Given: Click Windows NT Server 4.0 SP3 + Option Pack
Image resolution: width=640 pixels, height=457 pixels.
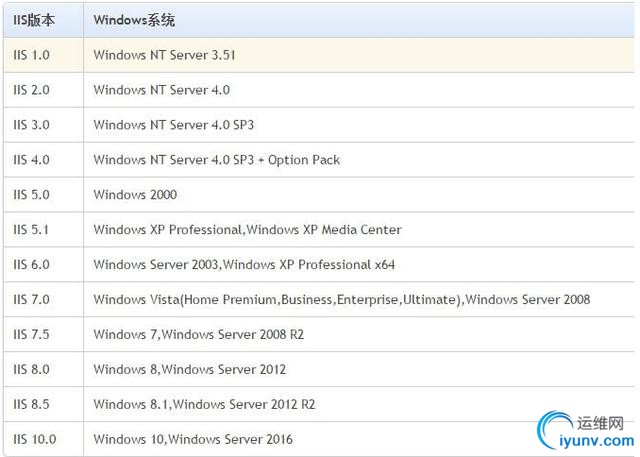Looking at the screenshot, I should point(216,160).
